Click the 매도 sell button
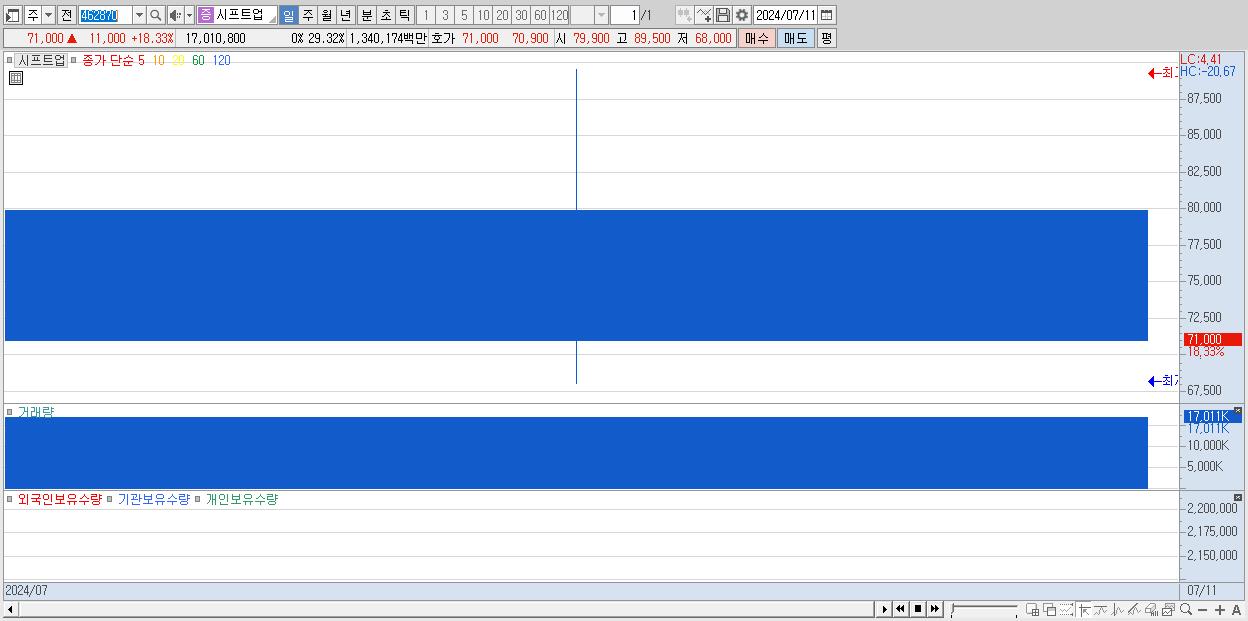 (795, 38)
